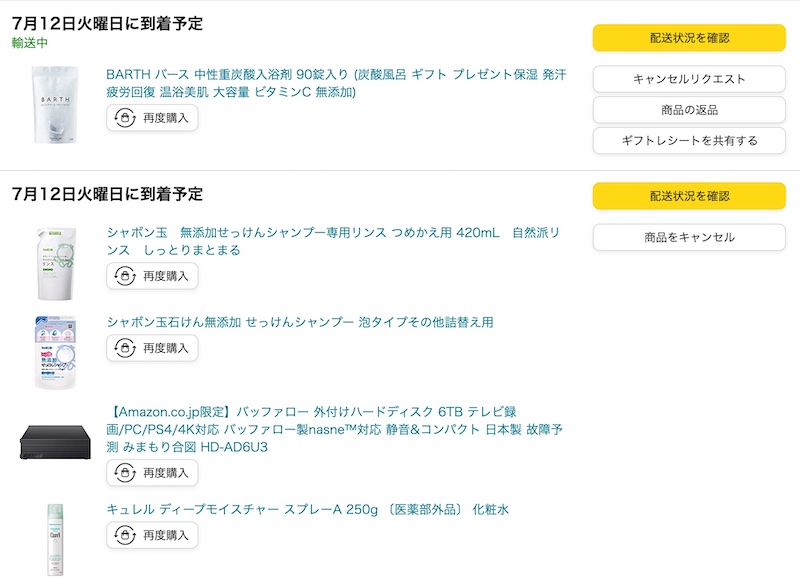
Task: Click reorder icon for BARTH bath tablets
Action: (125, 118)
